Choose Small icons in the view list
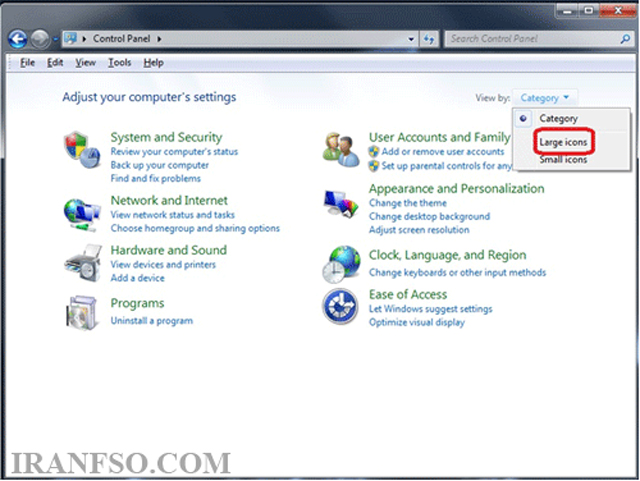 click(563, 160)
